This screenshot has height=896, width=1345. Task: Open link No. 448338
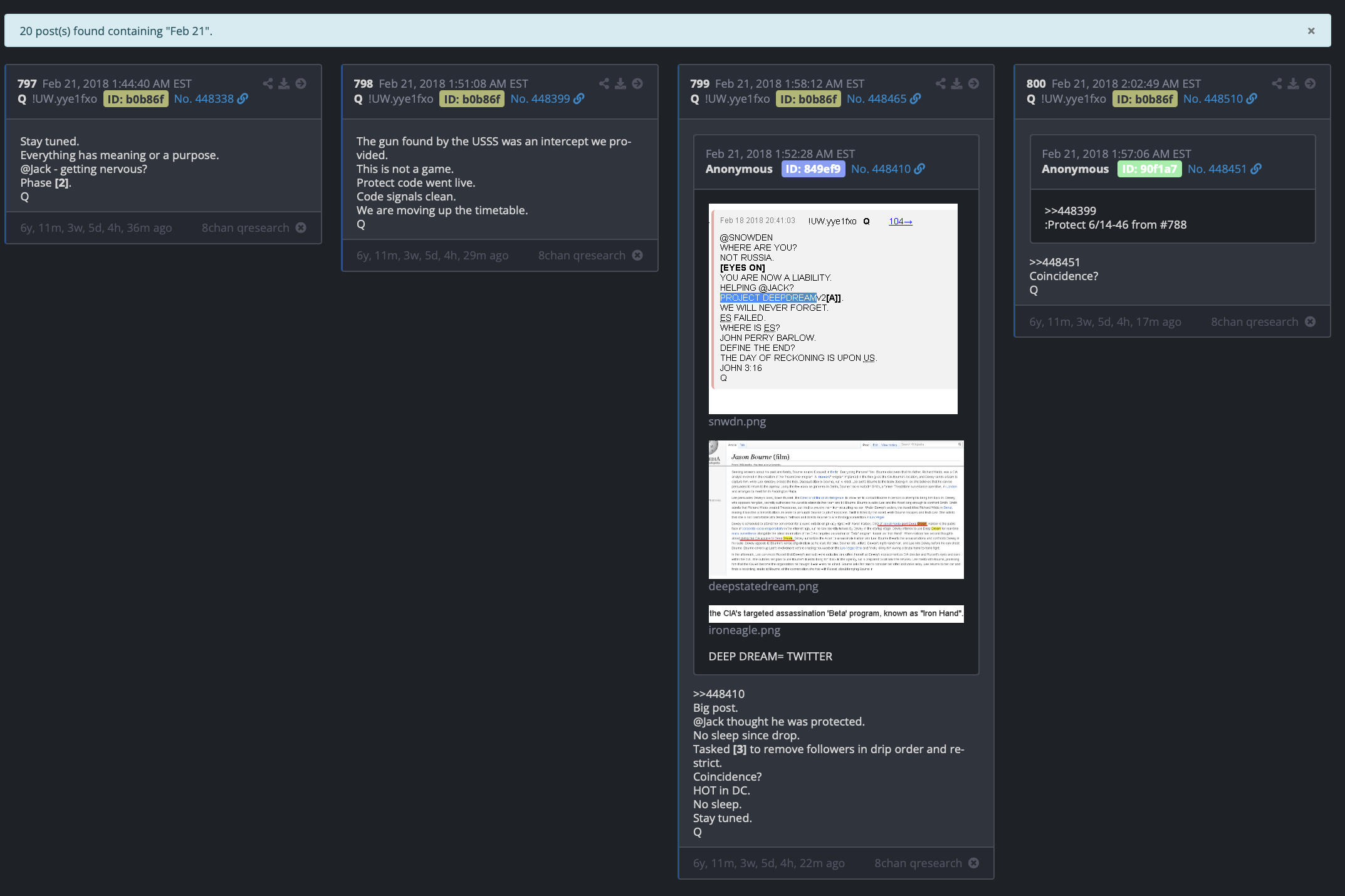pos(204,99)
